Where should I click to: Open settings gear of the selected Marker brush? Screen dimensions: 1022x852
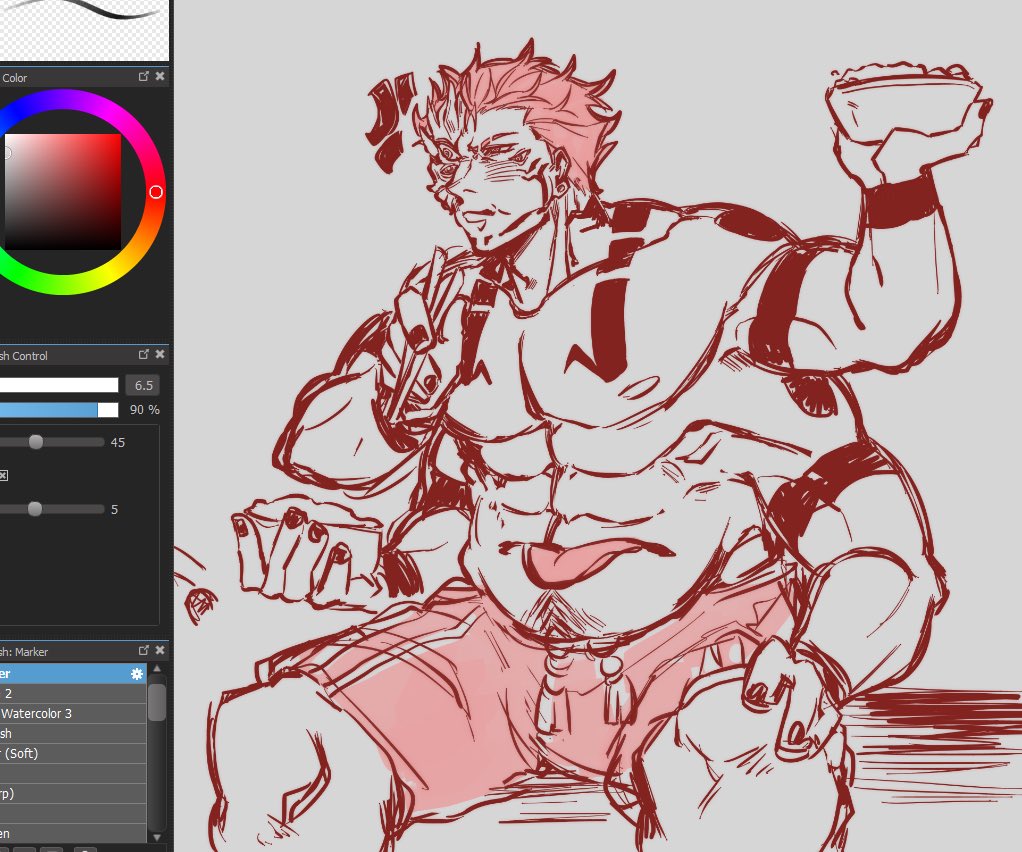pyautogui.click(x=137, y=674)
